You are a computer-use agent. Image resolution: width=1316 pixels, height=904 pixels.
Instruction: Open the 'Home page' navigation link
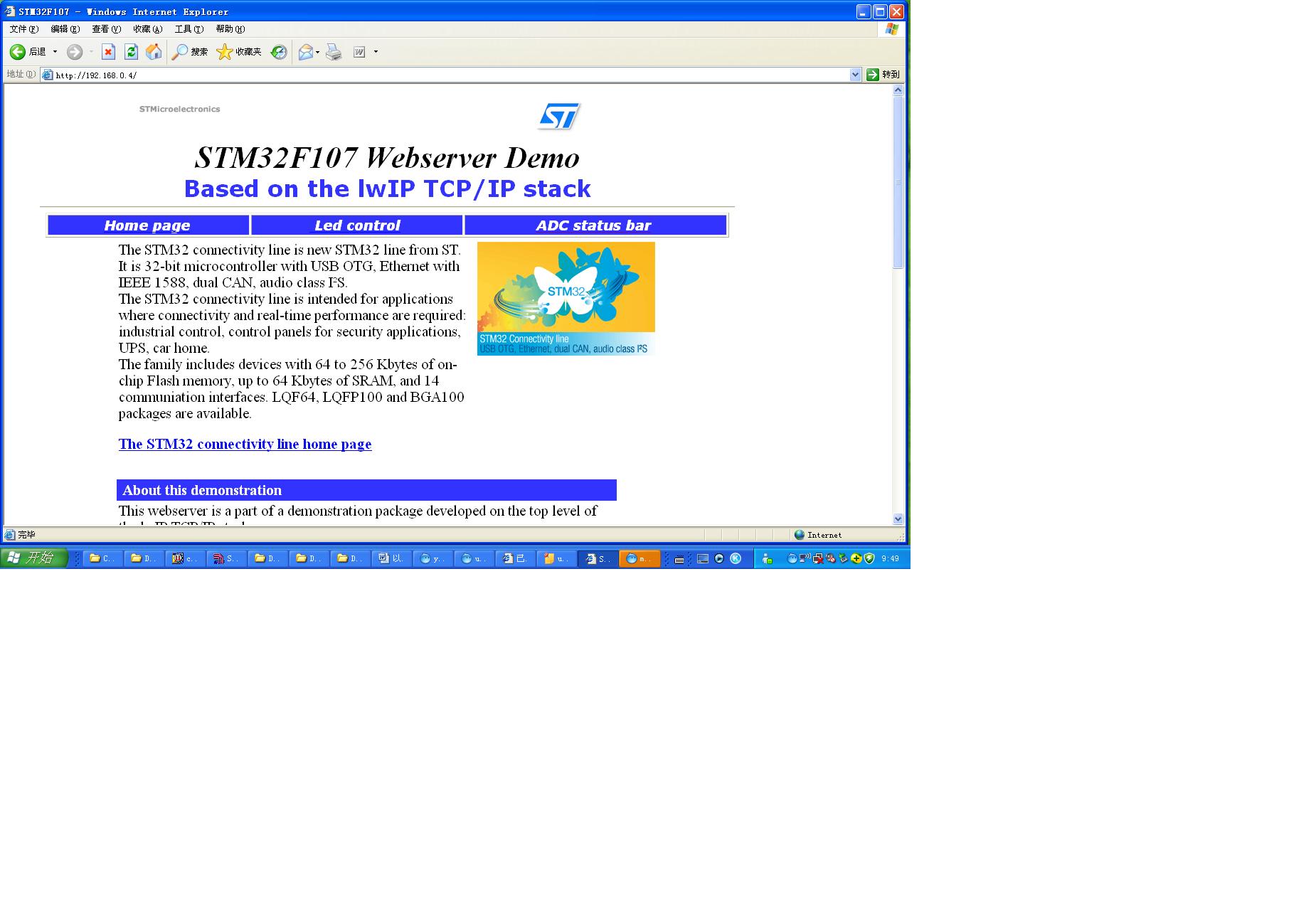tap(147, 225)
